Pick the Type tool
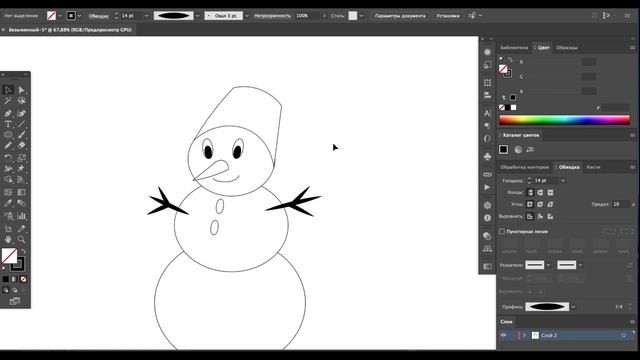This screenshot has height=360, width=640. coord(8,124)
